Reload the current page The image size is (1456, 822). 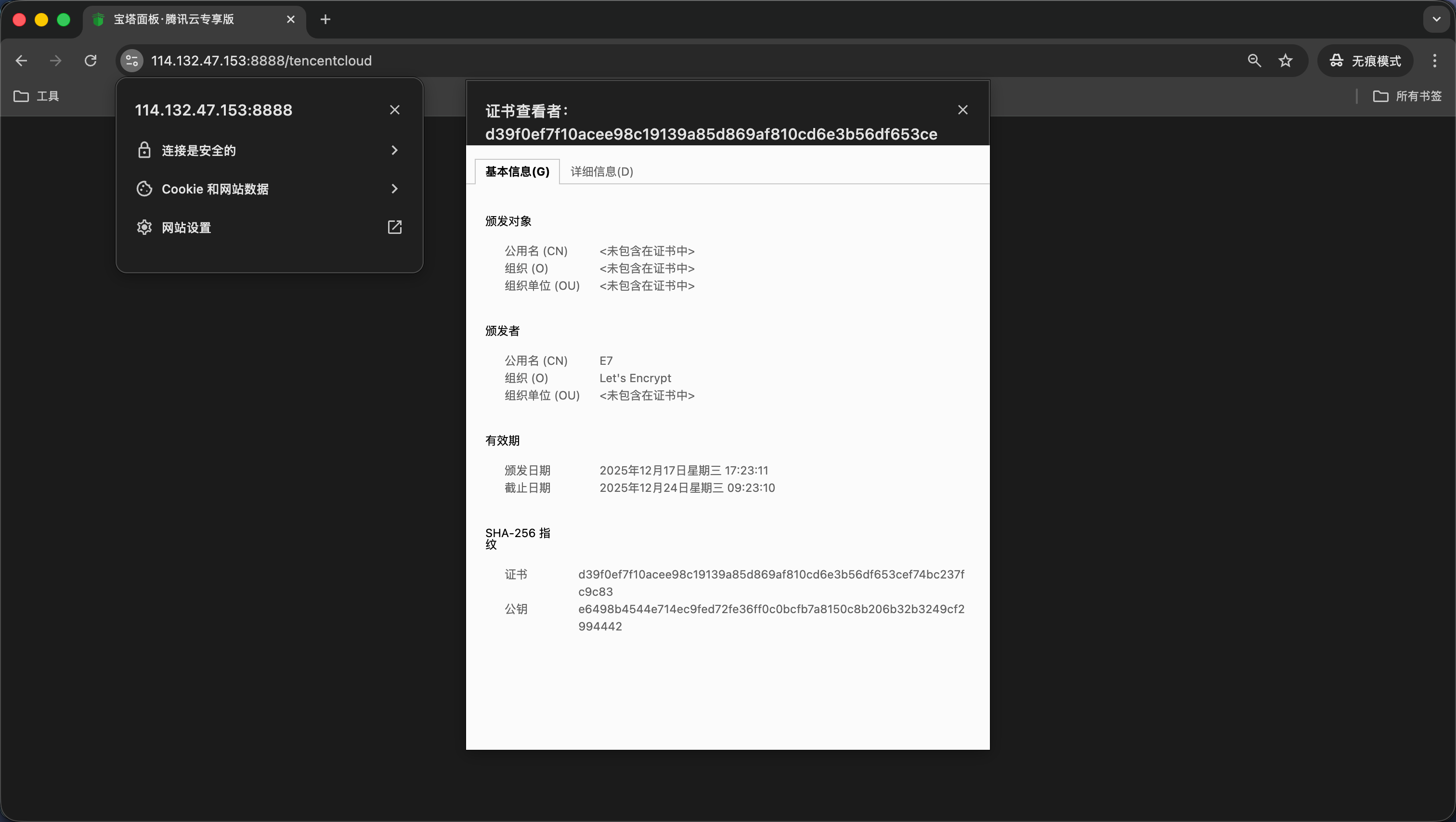pos(91,61)
